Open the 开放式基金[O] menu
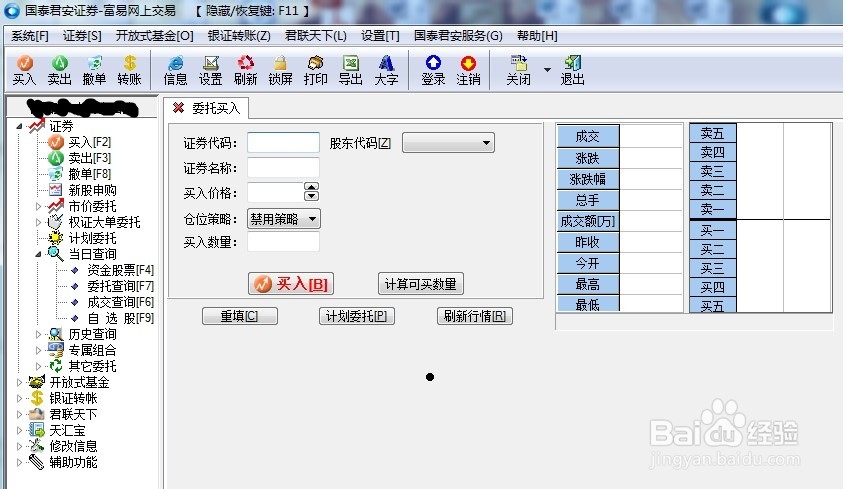Image resolution: width=846 pixels, height=489 pixels. pyautogui.click(x=154, y=36)
